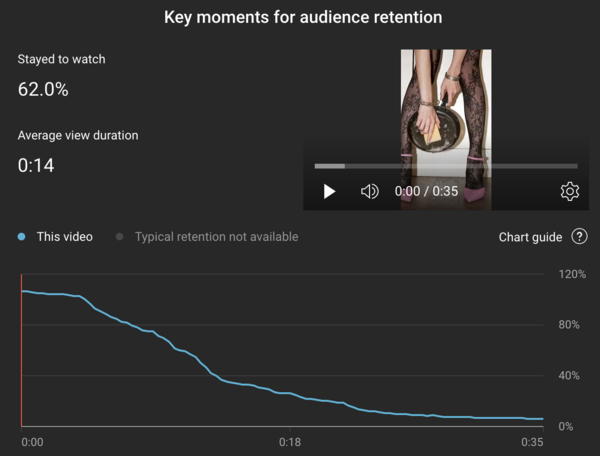Click the red marker at chart start
Image resolution: width=600 pixels, height=456 pixels.
point(21,350)
